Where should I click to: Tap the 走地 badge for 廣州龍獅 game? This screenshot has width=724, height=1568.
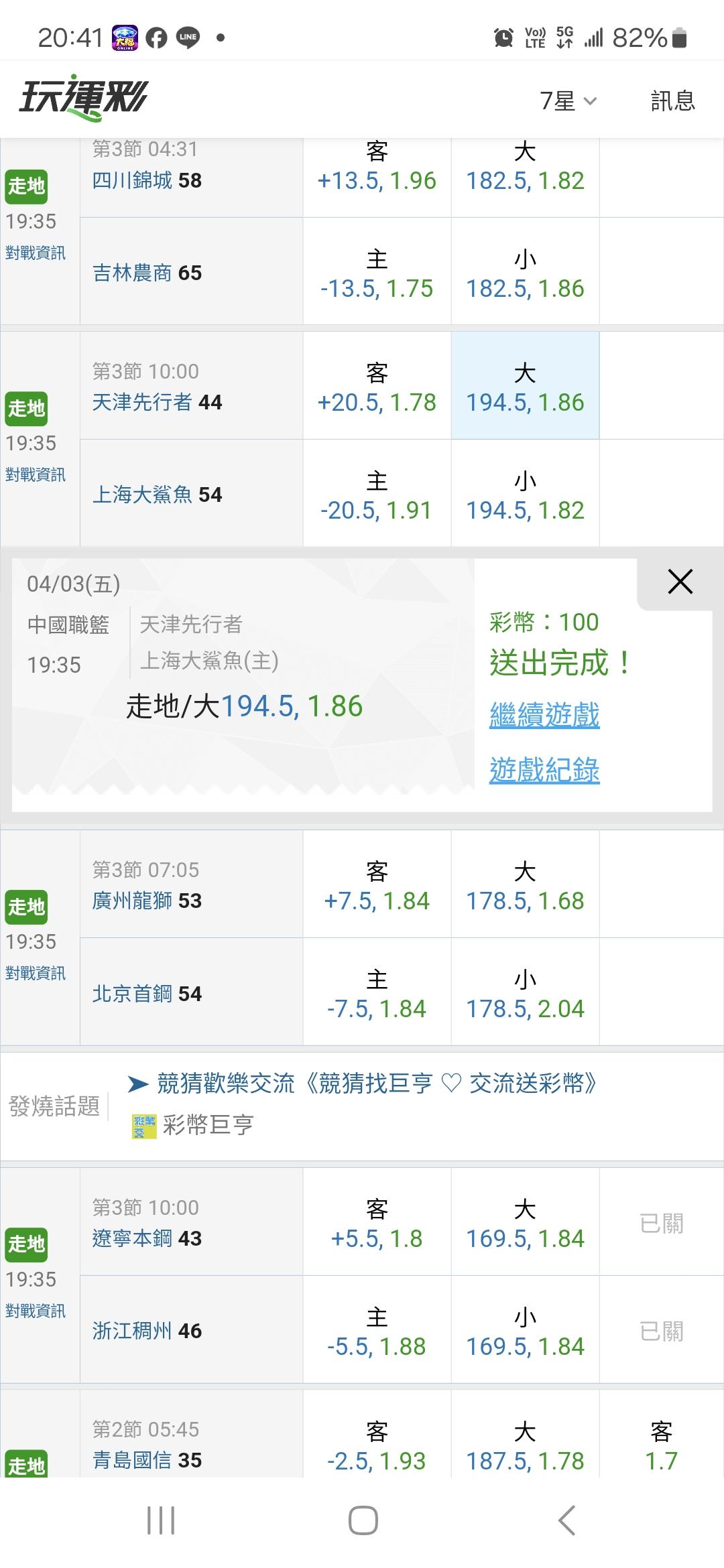26,907
